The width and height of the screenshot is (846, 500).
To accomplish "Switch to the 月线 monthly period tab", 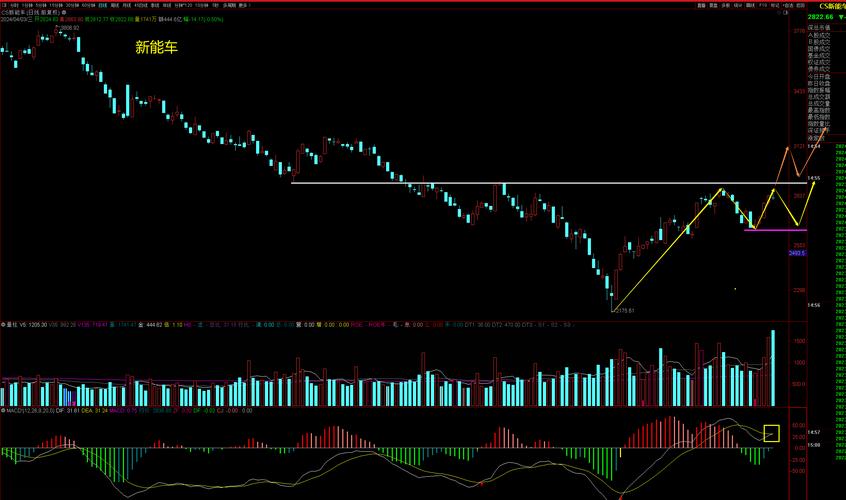I will pos(127,6).
